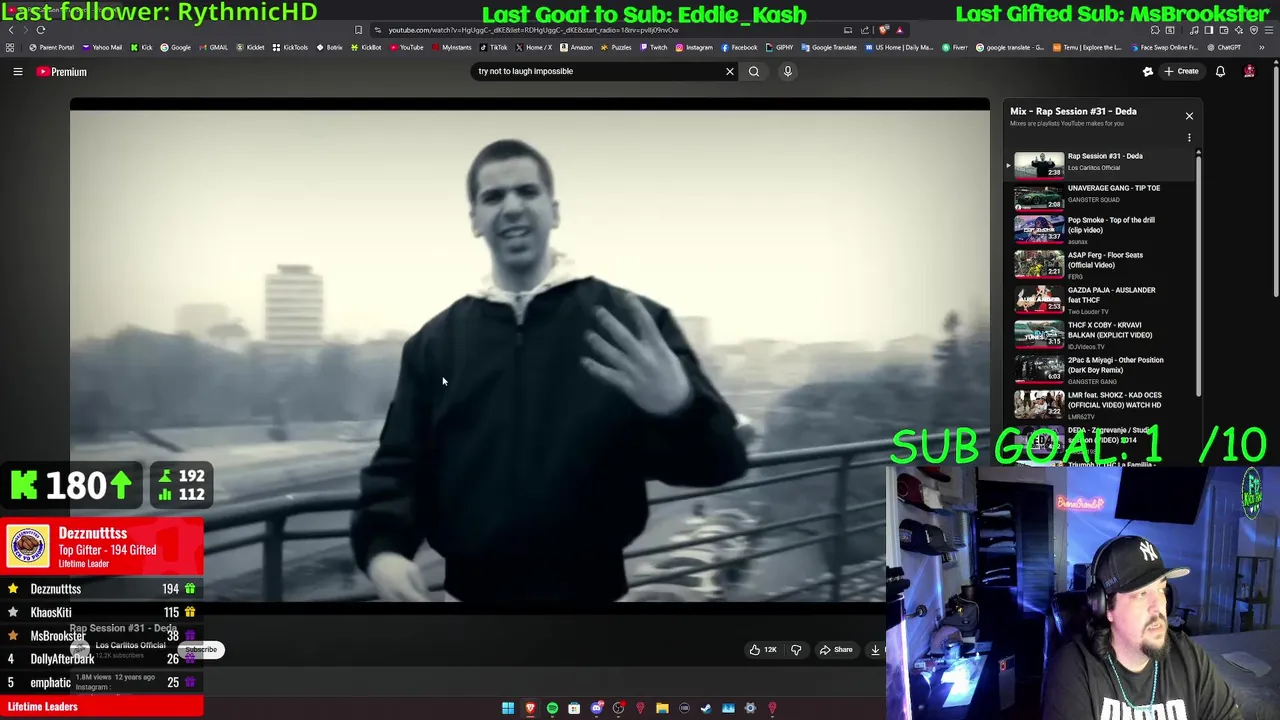Switch to the Brave browser taskbar icon

point(530,708)
